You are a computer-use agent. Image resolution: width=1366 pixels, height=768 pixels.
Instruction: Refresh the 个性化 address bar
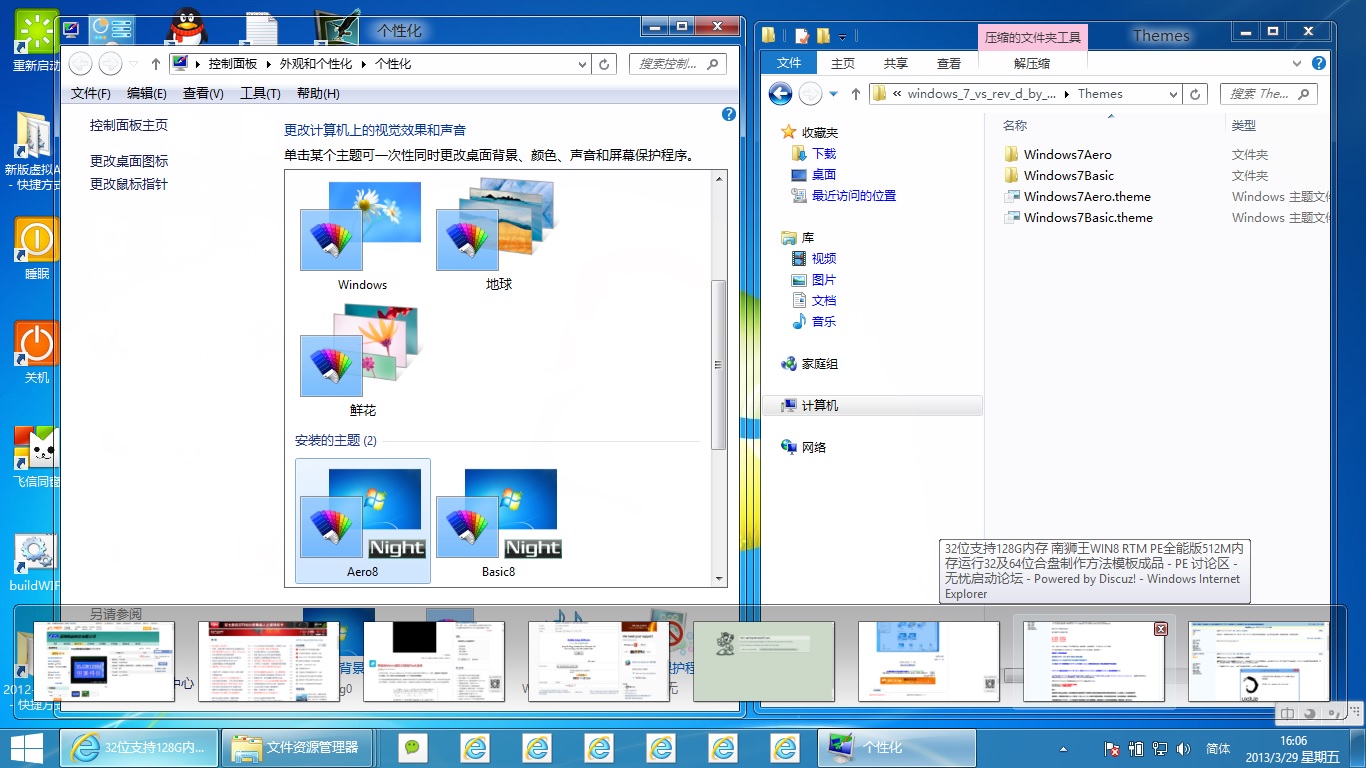pos(604,64)
